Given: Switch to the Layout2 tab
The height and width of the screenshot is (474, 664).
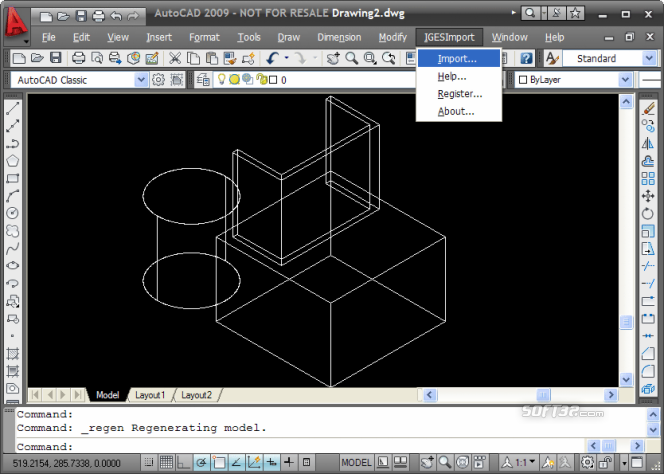Looking at the screenshot, I should coord(196,395).
